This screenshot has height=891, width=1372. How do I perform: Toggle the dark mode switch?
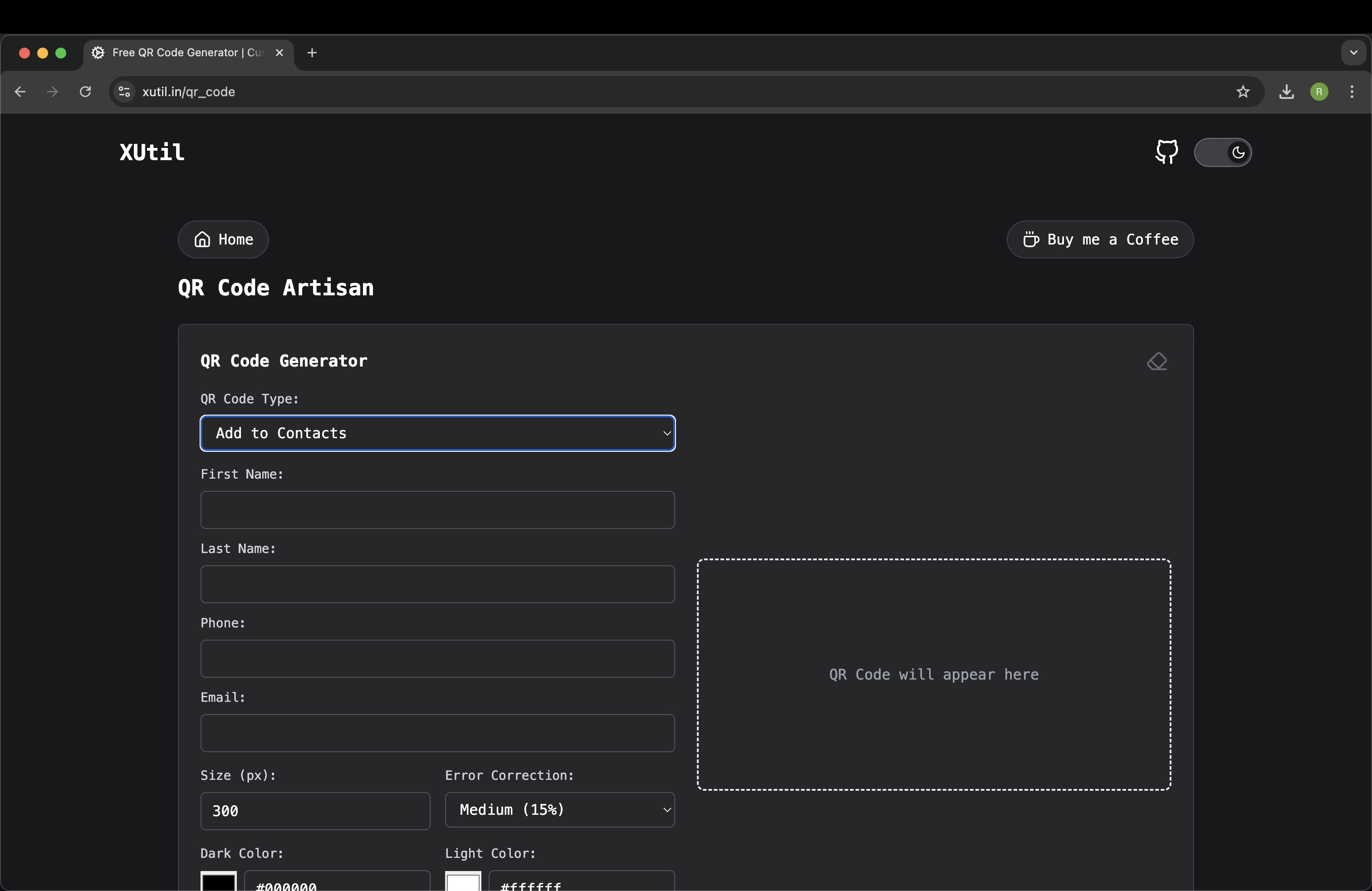click(x=1223, y=152)
